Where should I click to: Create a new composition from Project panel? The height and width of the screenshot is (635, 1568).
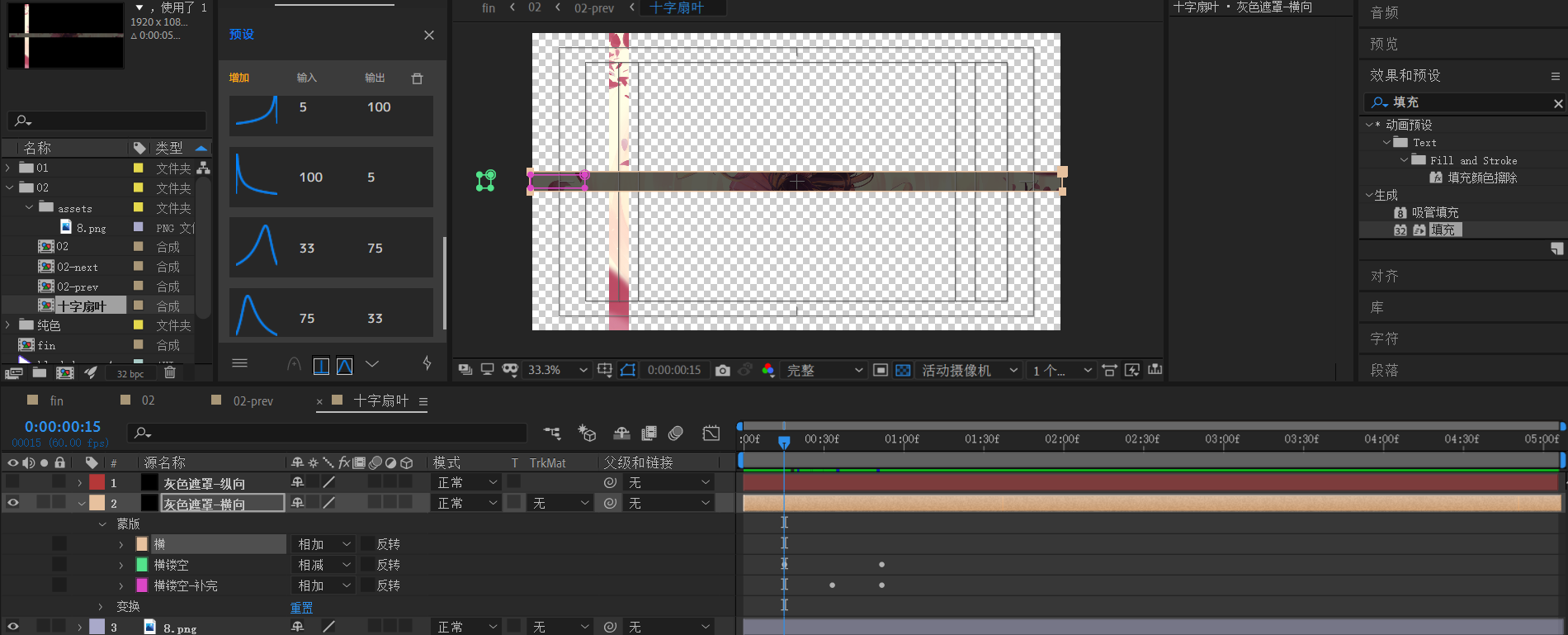coord(65,373)
